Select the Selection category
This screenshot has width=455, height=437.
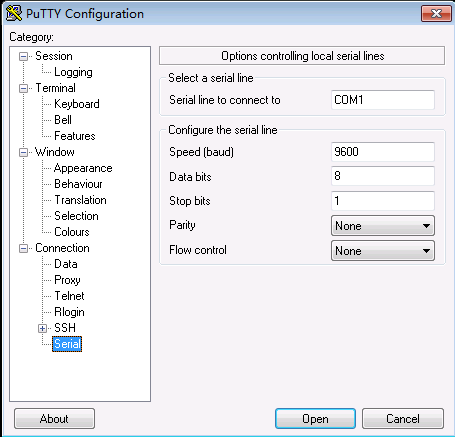(76, 216)
